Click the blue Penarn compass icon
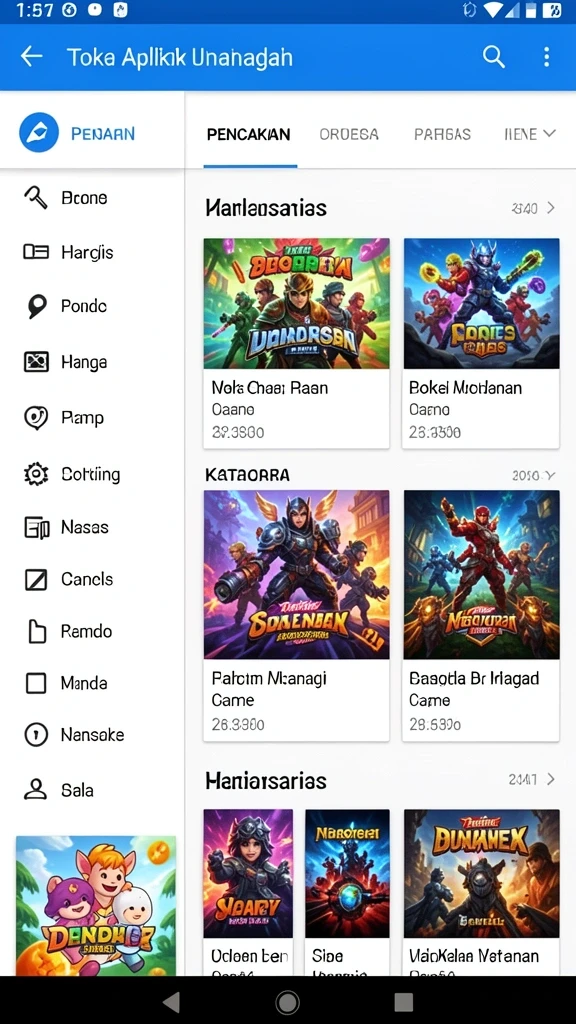 39,133
